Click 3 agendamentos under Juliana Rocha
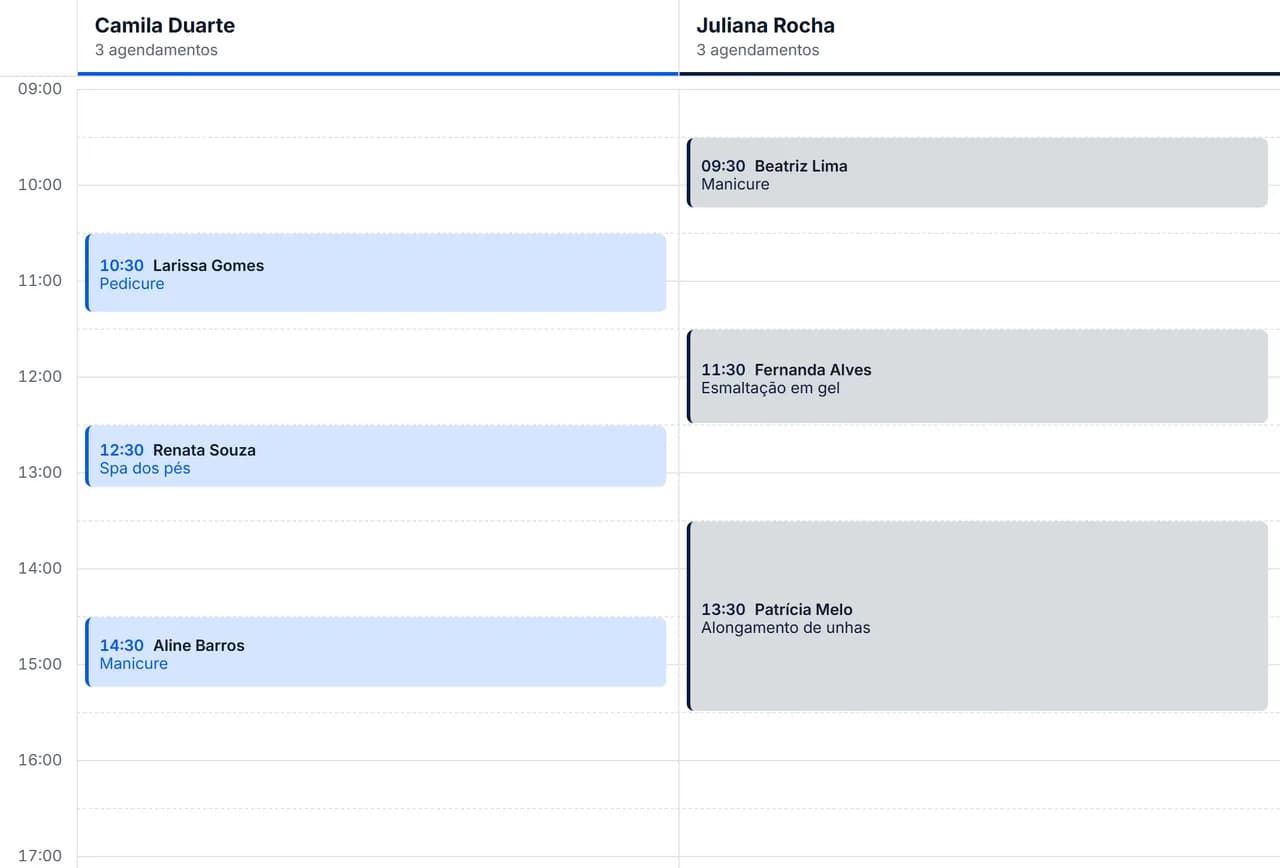 point(758,50)
